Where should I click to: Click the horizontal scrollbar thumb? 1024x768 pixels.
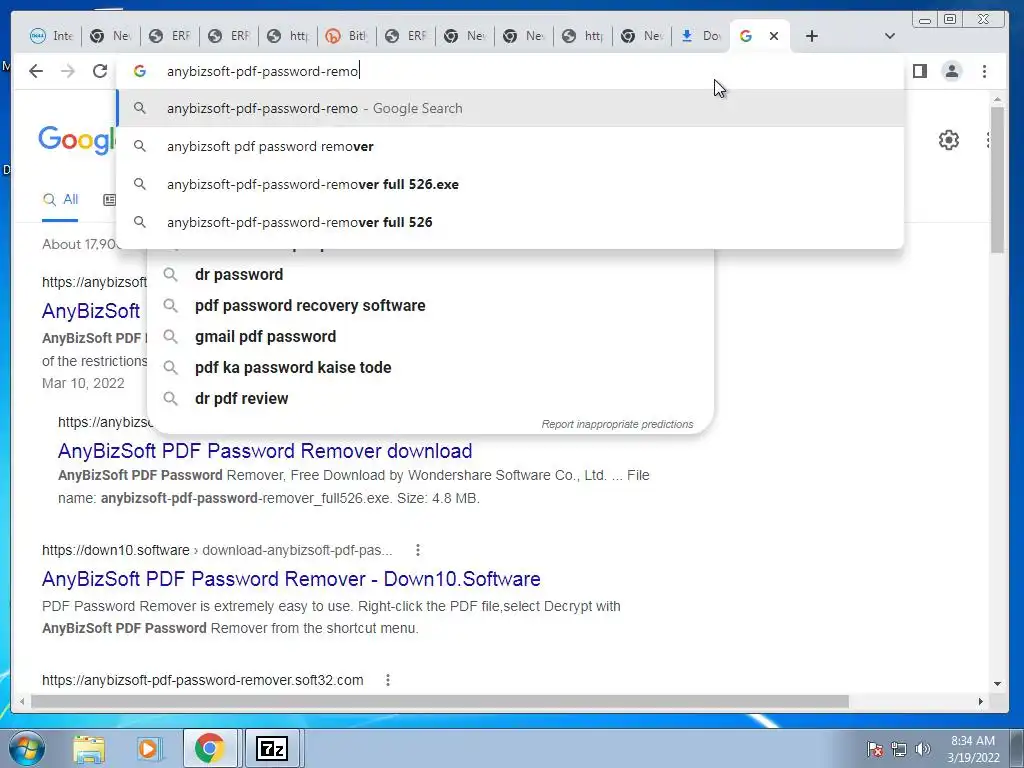click(x=440, y=701)
